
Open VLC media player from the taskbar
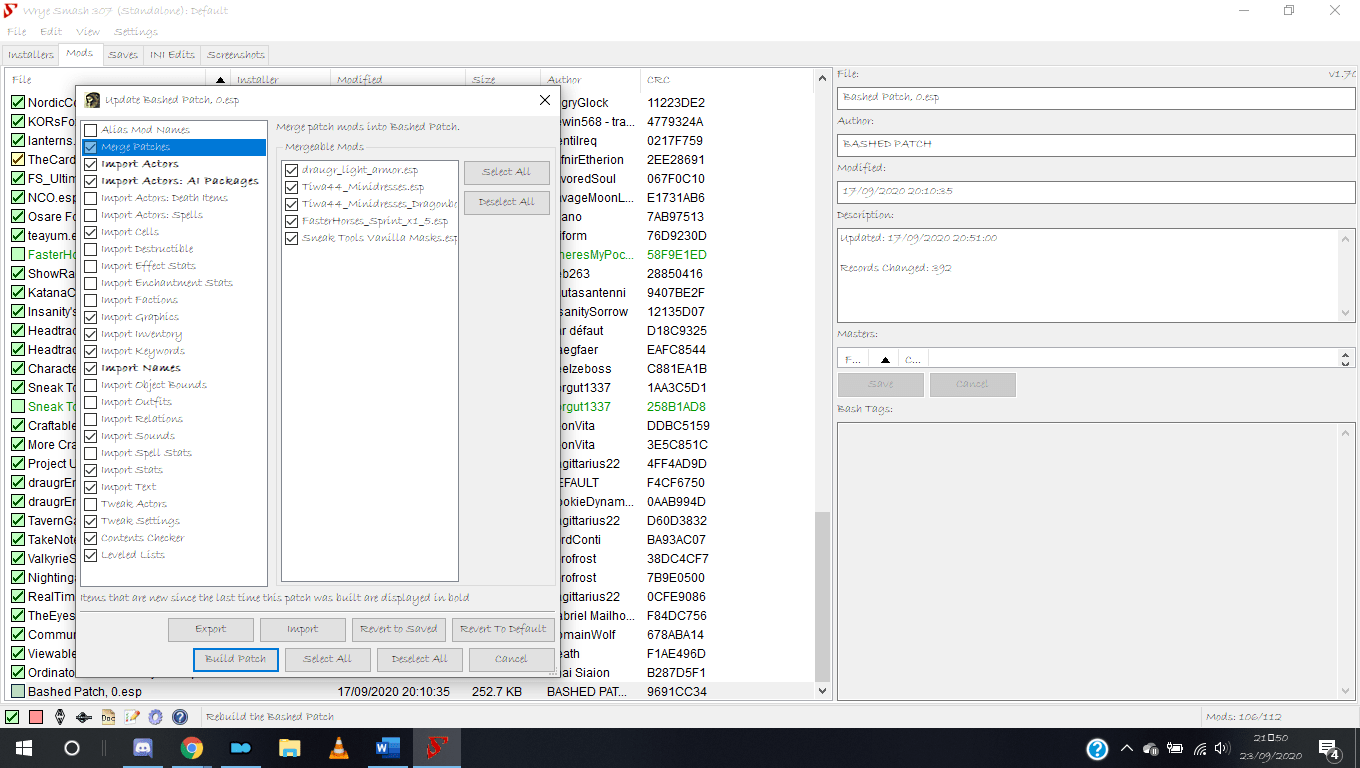[x=339, y=748]
